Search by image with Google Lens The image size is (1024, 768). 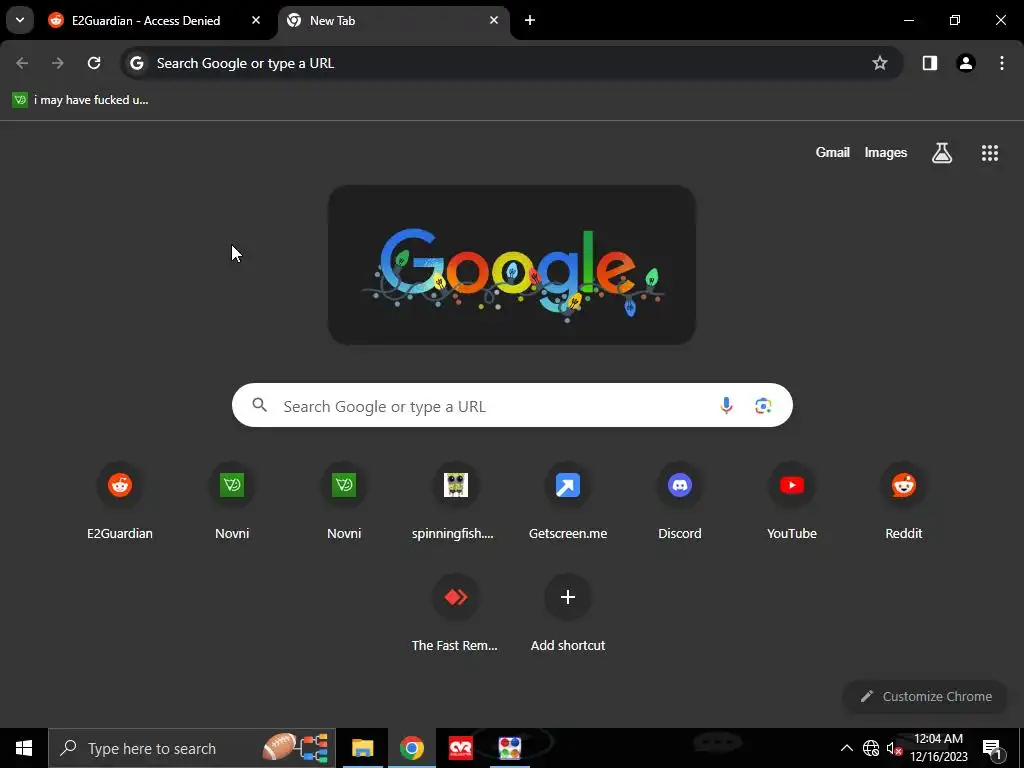(763, 406)
